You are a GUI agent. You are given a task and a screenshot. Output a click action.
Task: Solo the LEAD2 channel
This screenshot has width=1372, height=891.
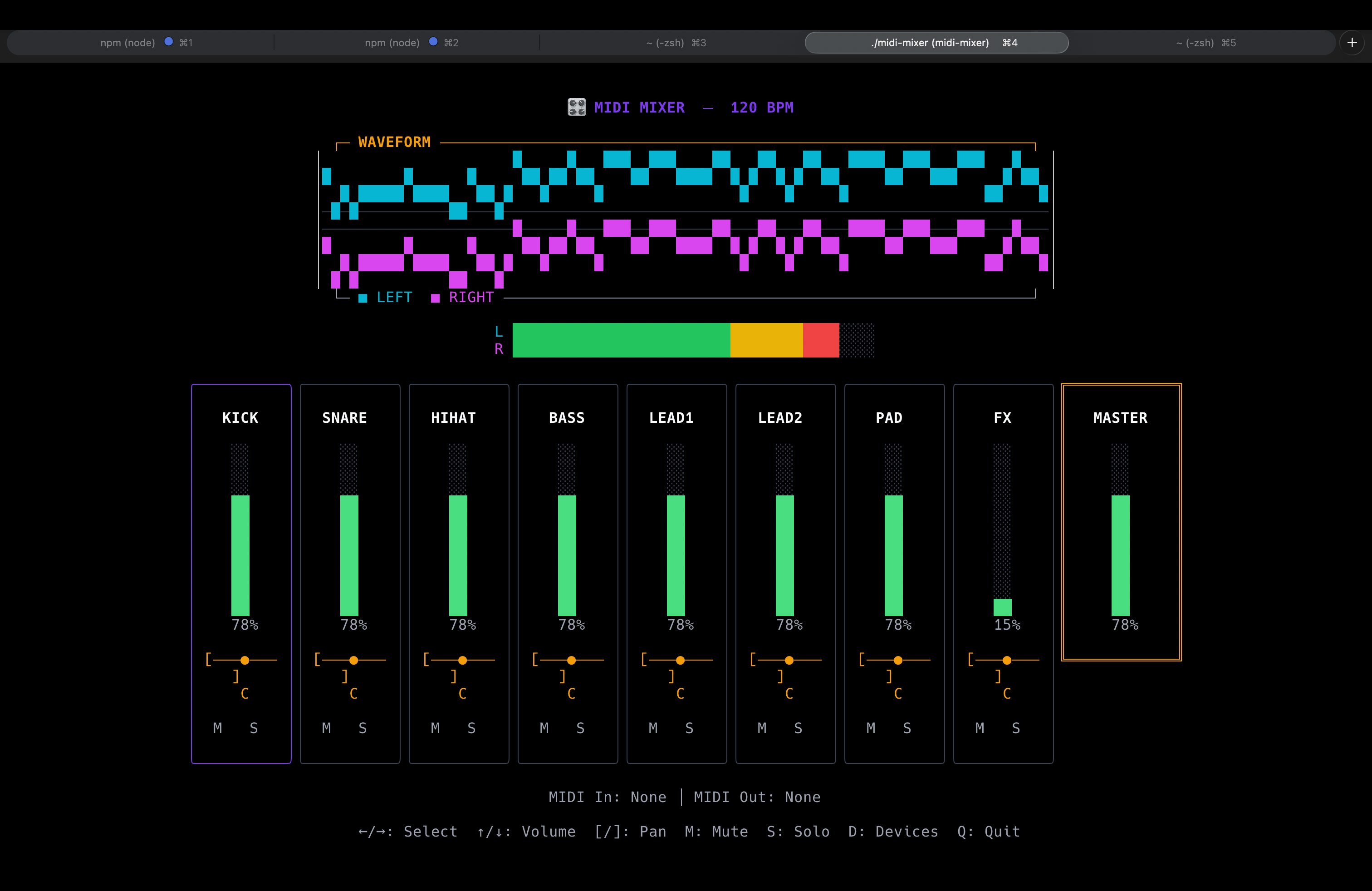[798, 728]
